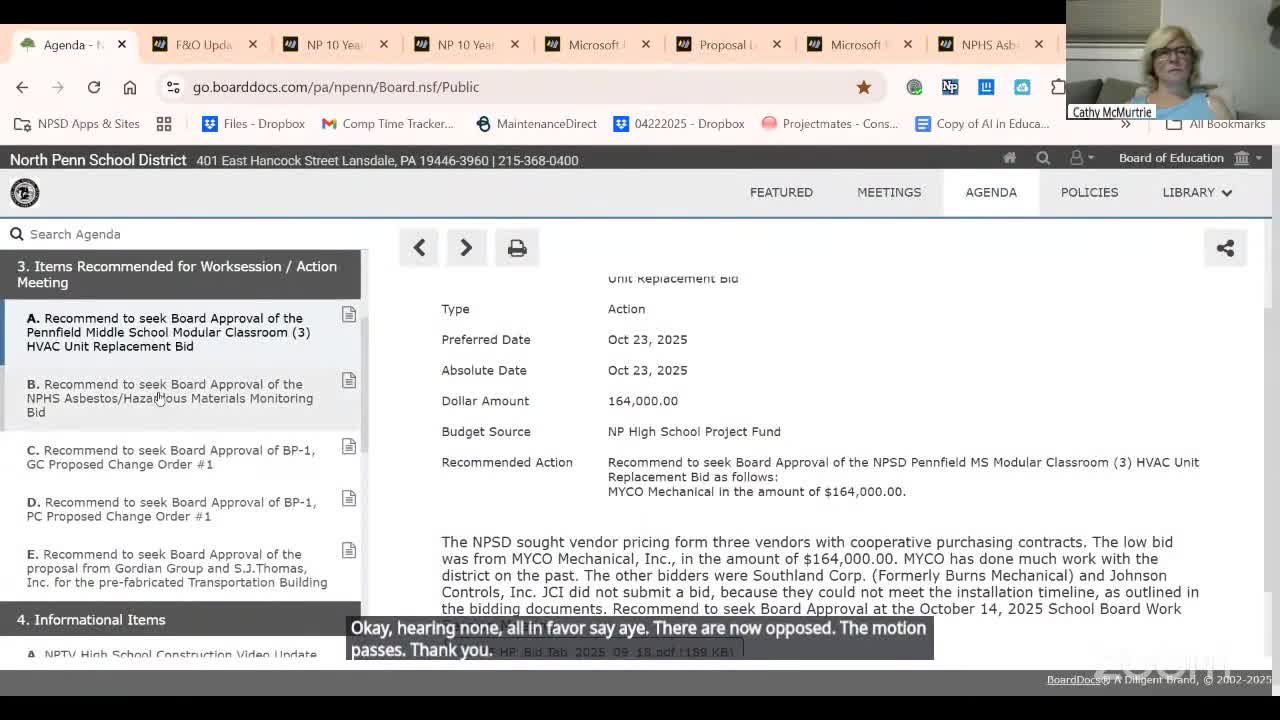Expand the LIBRARY menu

click(x=1197, y=192)
